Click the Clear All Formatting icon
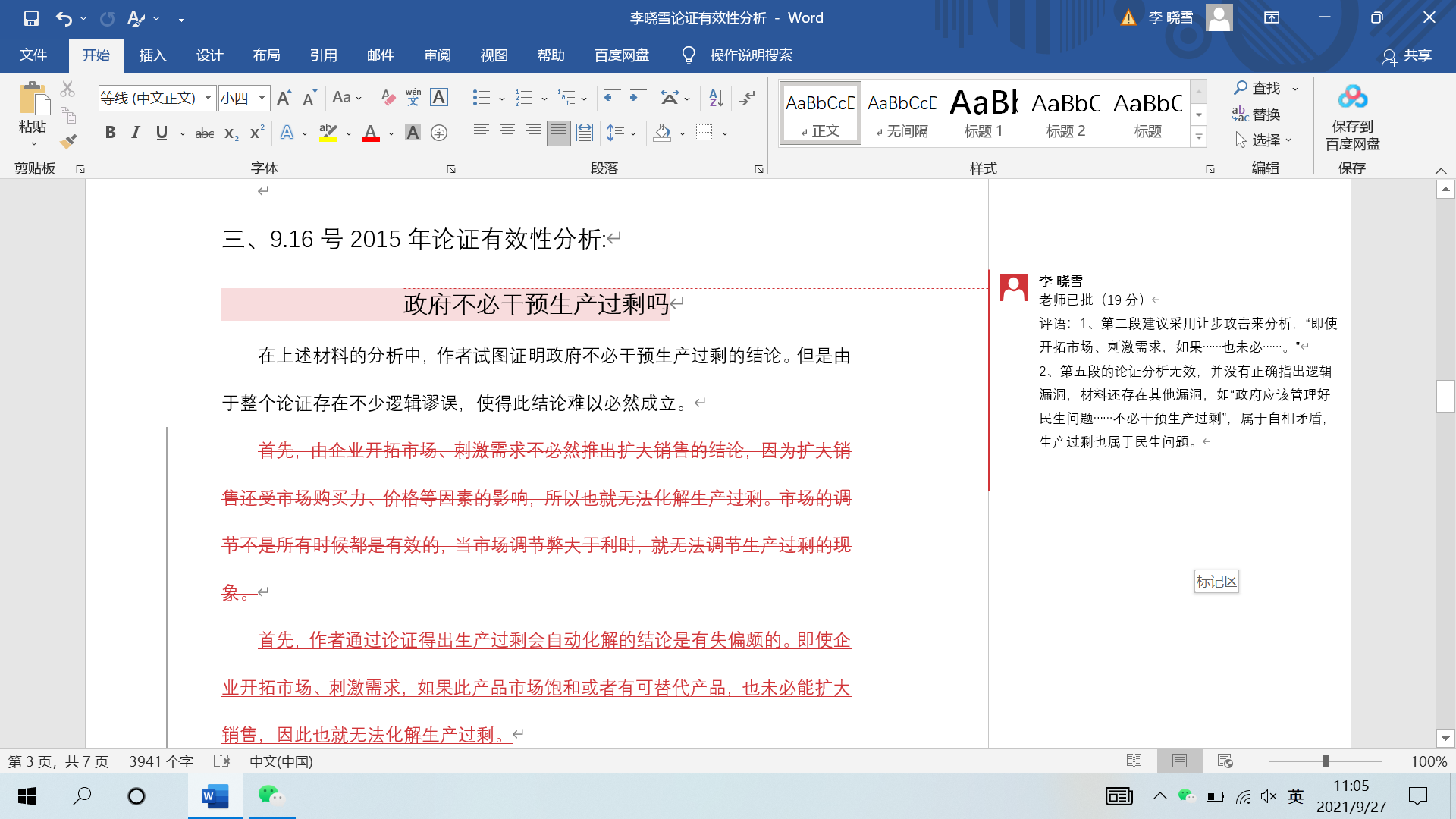This screenshot has height=819, width=1456. pos(388,97)
